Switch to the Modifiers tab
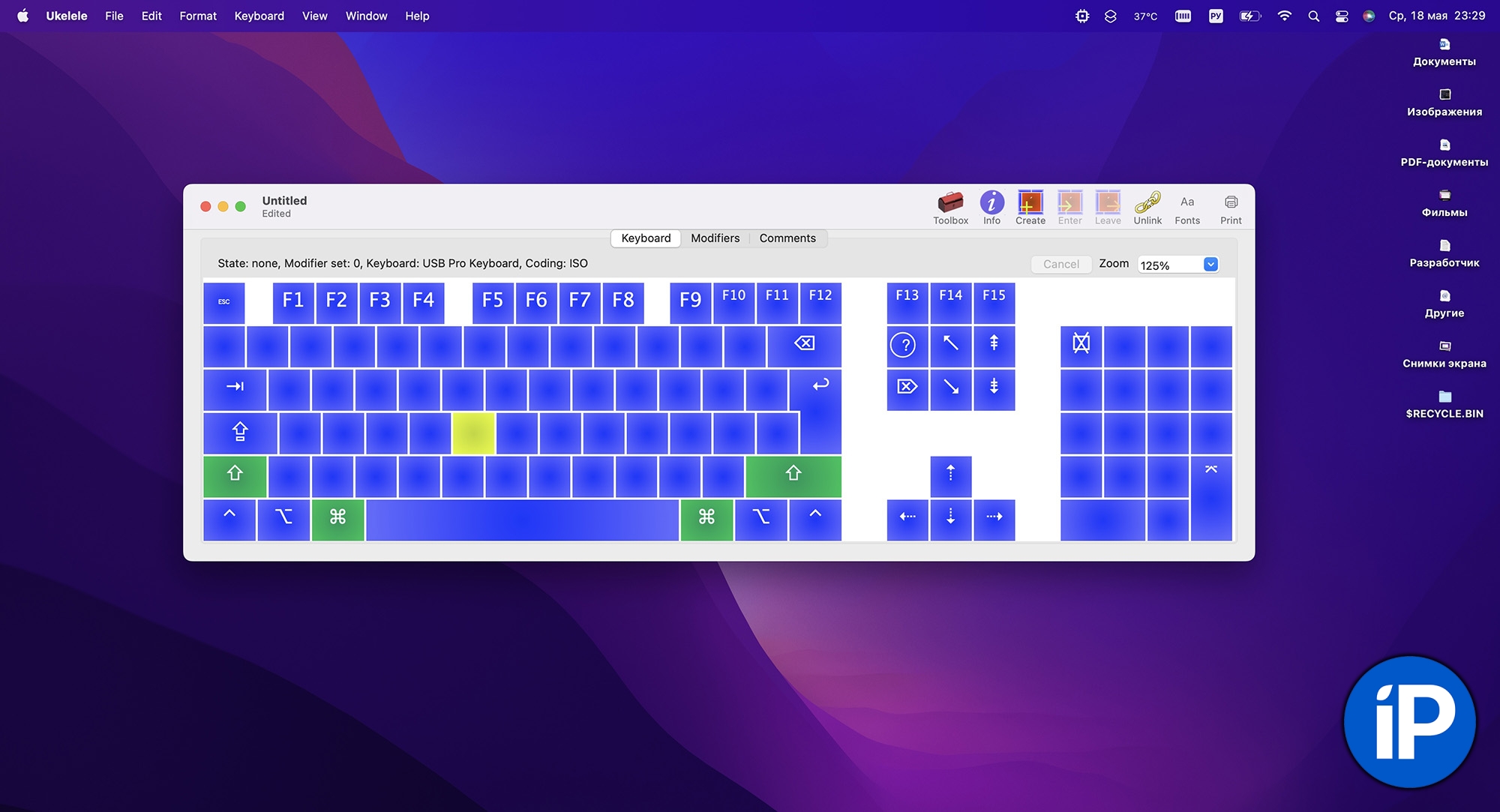Screen dimensions: 1500x812 (715, 238)
